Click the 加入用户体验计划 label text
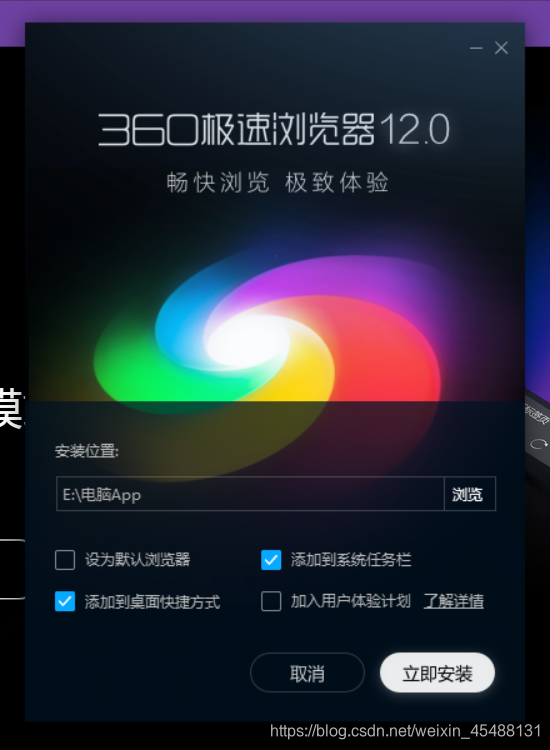This screenshot has width=550, height=750. (x=351, y=601)
